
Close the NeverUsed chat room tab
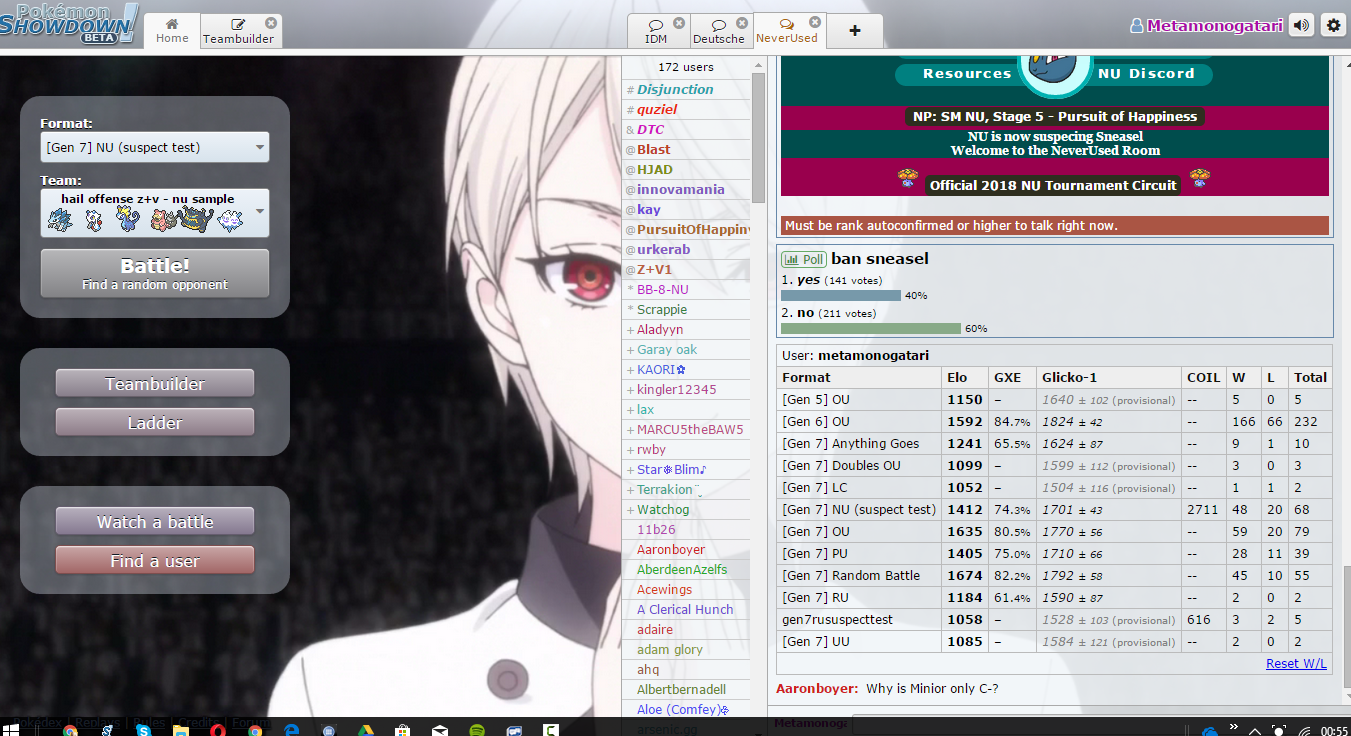click(814, 22)
